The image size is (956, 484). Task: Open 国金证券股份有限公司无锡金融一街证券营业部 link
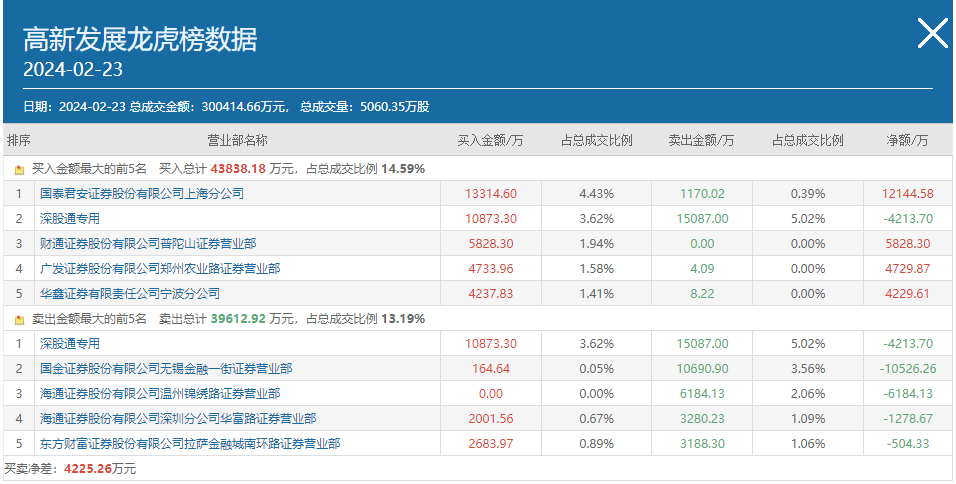coord(166,369)
